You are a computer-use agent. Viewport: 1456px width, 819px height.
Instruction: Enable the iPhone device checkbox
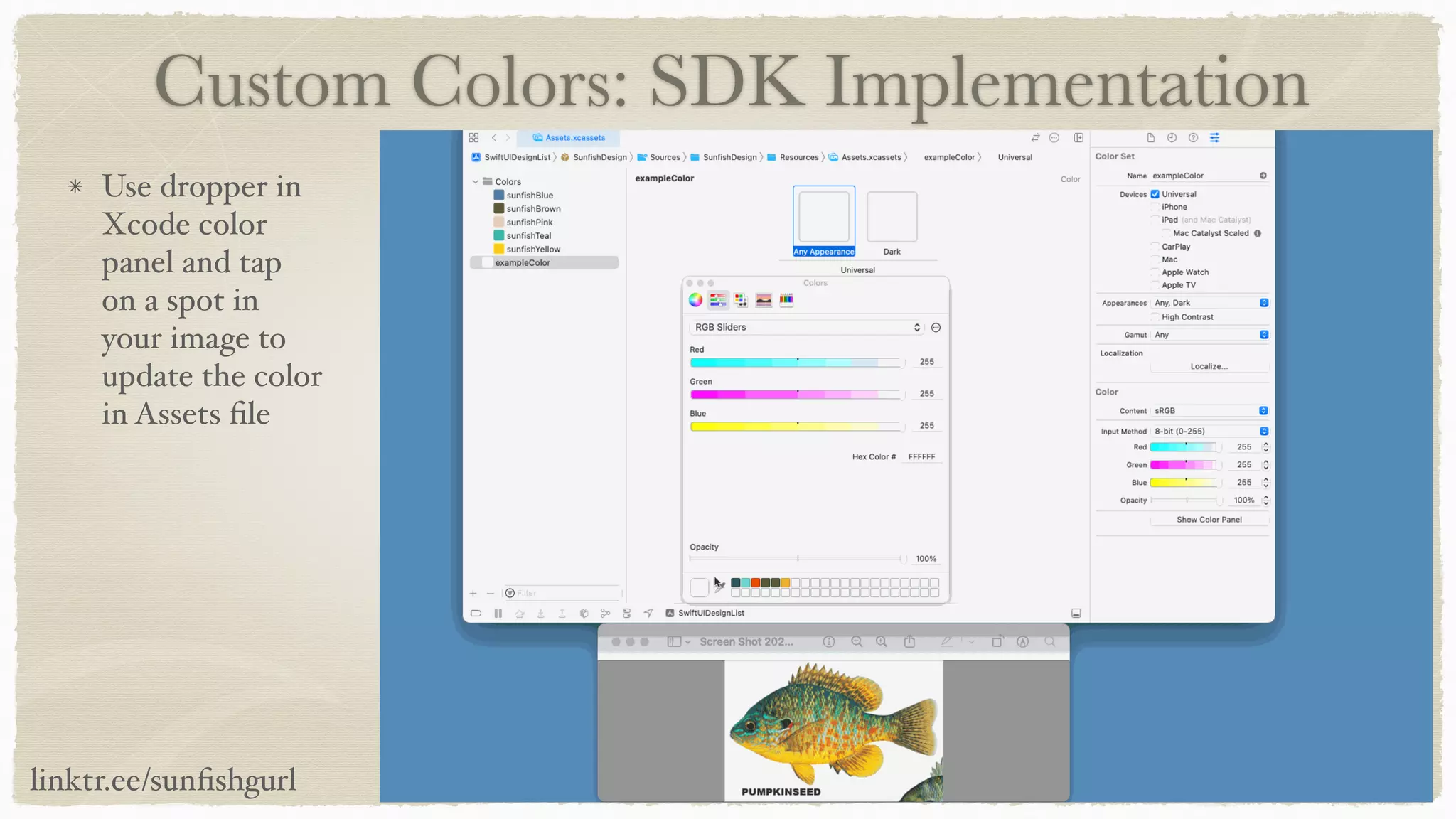[x=1155, y=207]
